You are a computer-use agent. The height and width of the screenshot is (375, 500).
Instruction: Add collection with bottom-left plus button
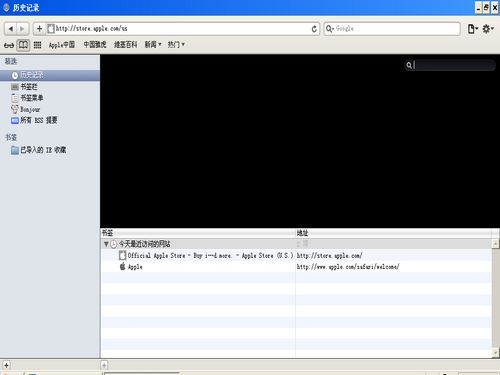tap(6, 365)
